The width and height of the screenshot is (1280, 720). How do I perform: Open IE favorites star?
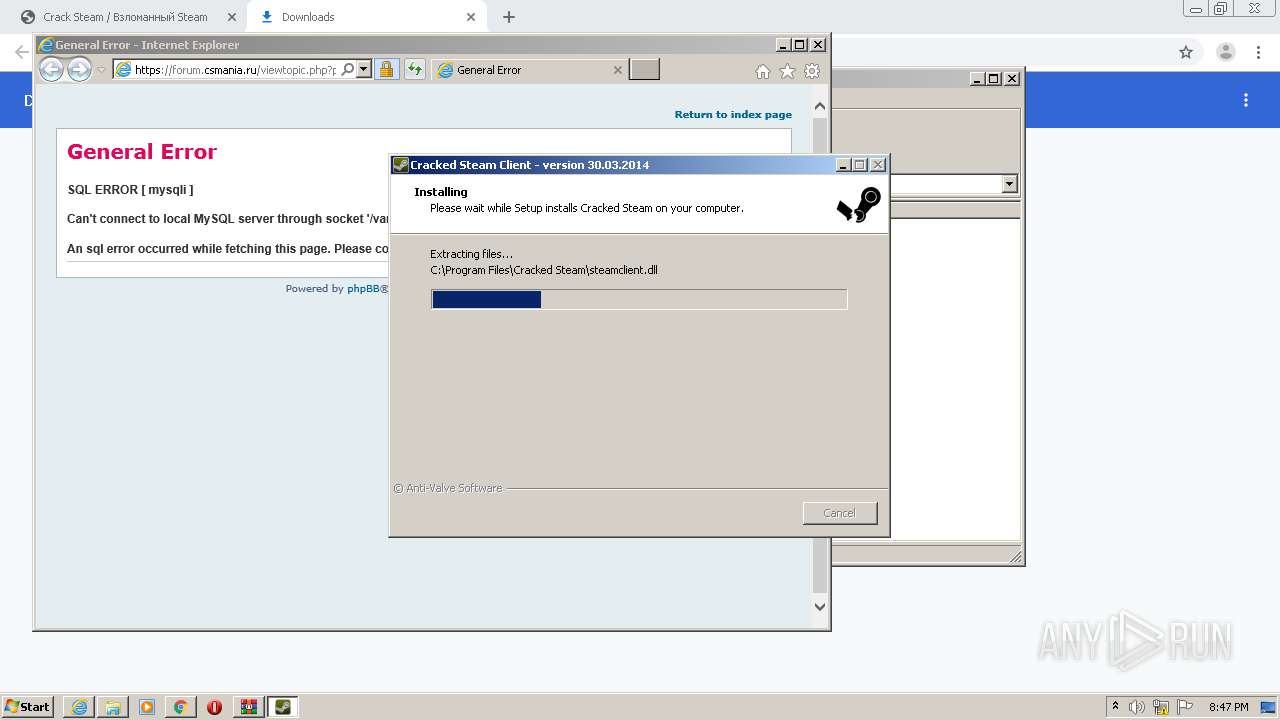pyautogui.click(x=787, y=71)
